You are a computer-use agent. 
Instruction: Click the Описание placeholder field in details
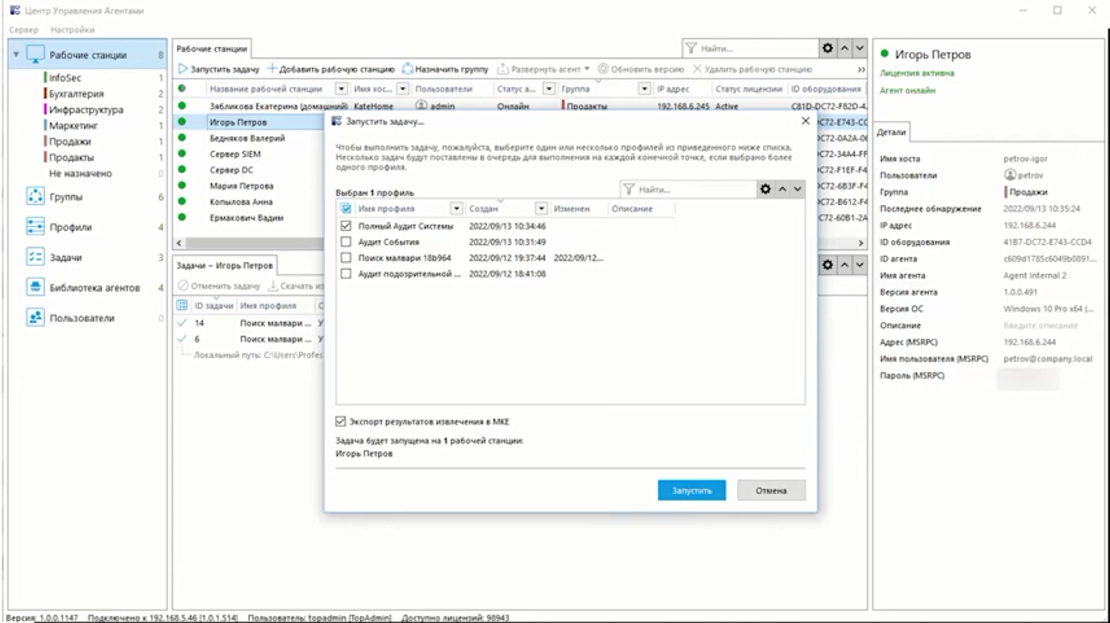point(1040,326)
